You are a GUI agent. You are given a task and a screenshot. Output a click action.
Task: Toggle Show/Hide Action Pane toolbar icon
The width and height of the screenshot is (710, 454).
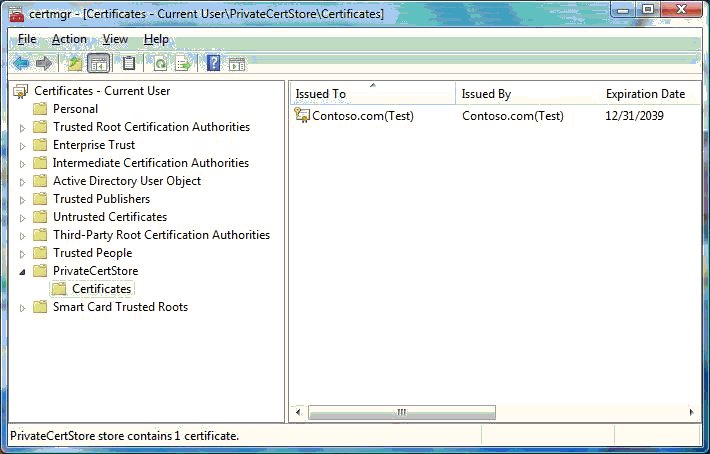(x=237, y=64)
